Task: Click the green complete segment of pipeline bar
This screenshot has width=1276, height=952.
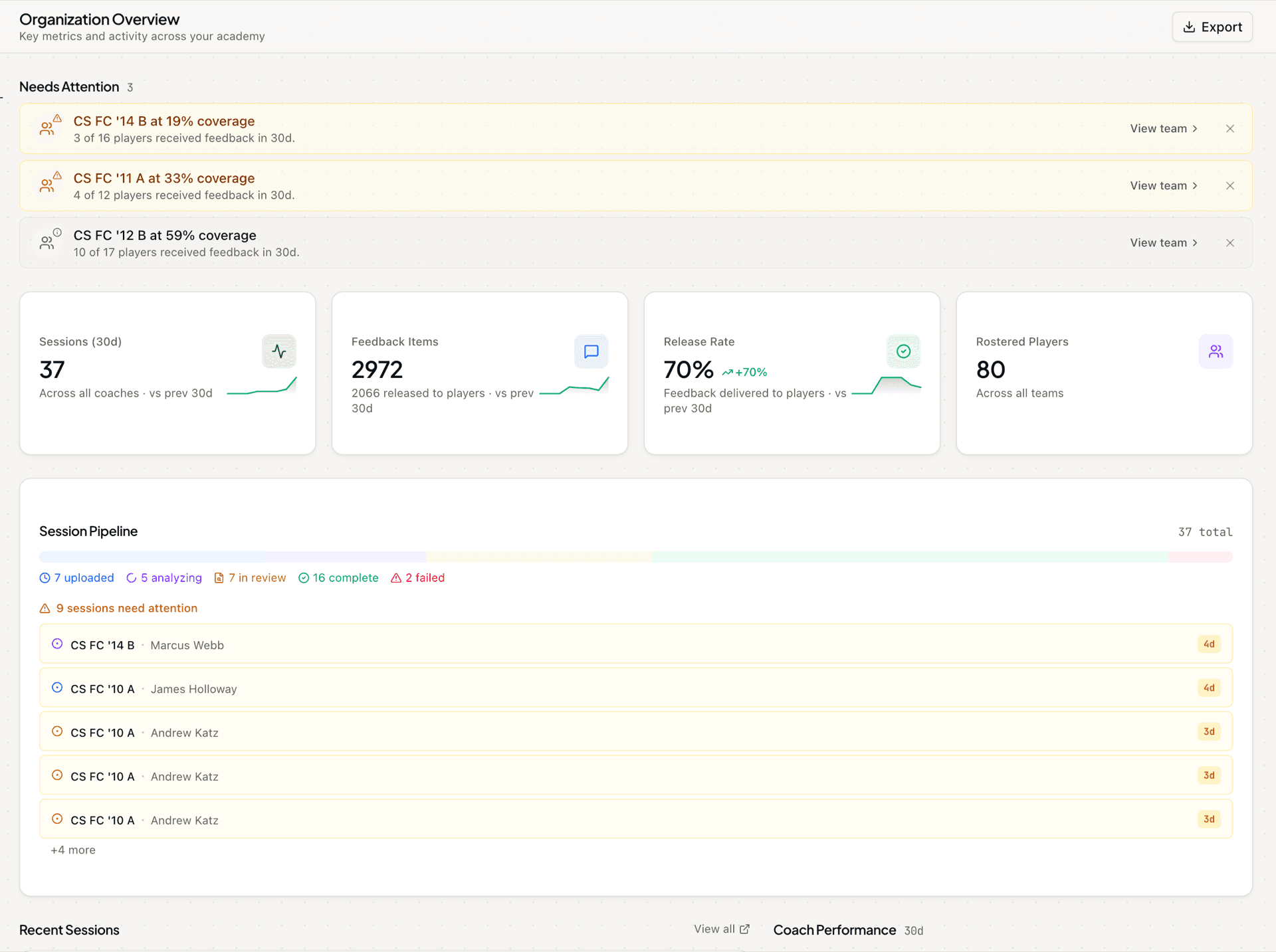Action: click(910, 557)
